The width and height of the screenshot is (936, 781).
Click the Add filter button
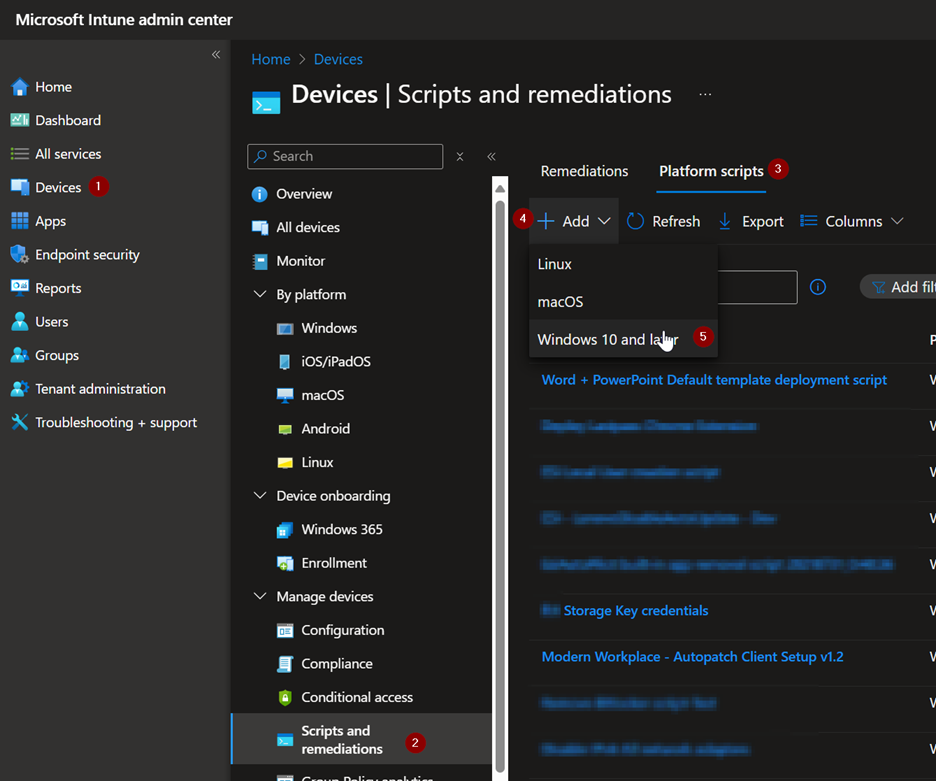coord(899,287)
